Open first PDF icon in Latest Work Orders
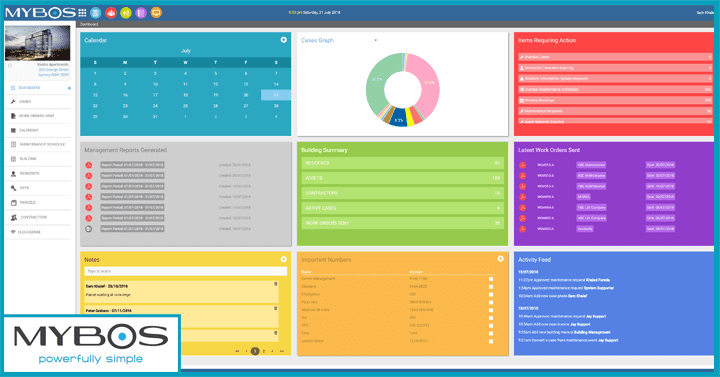 [x=522, y=165]
